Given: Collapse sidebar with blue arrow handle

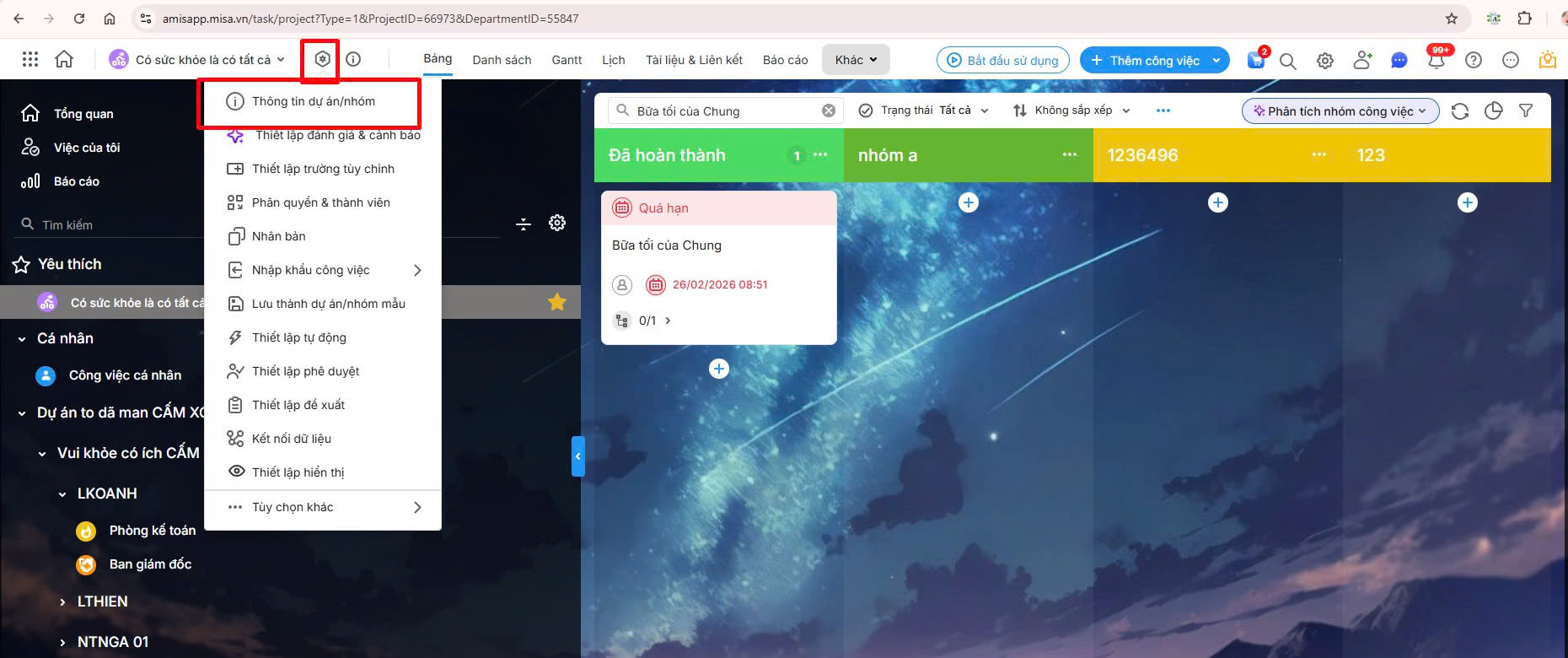Looking at the screenshot, I should point(577,456).
